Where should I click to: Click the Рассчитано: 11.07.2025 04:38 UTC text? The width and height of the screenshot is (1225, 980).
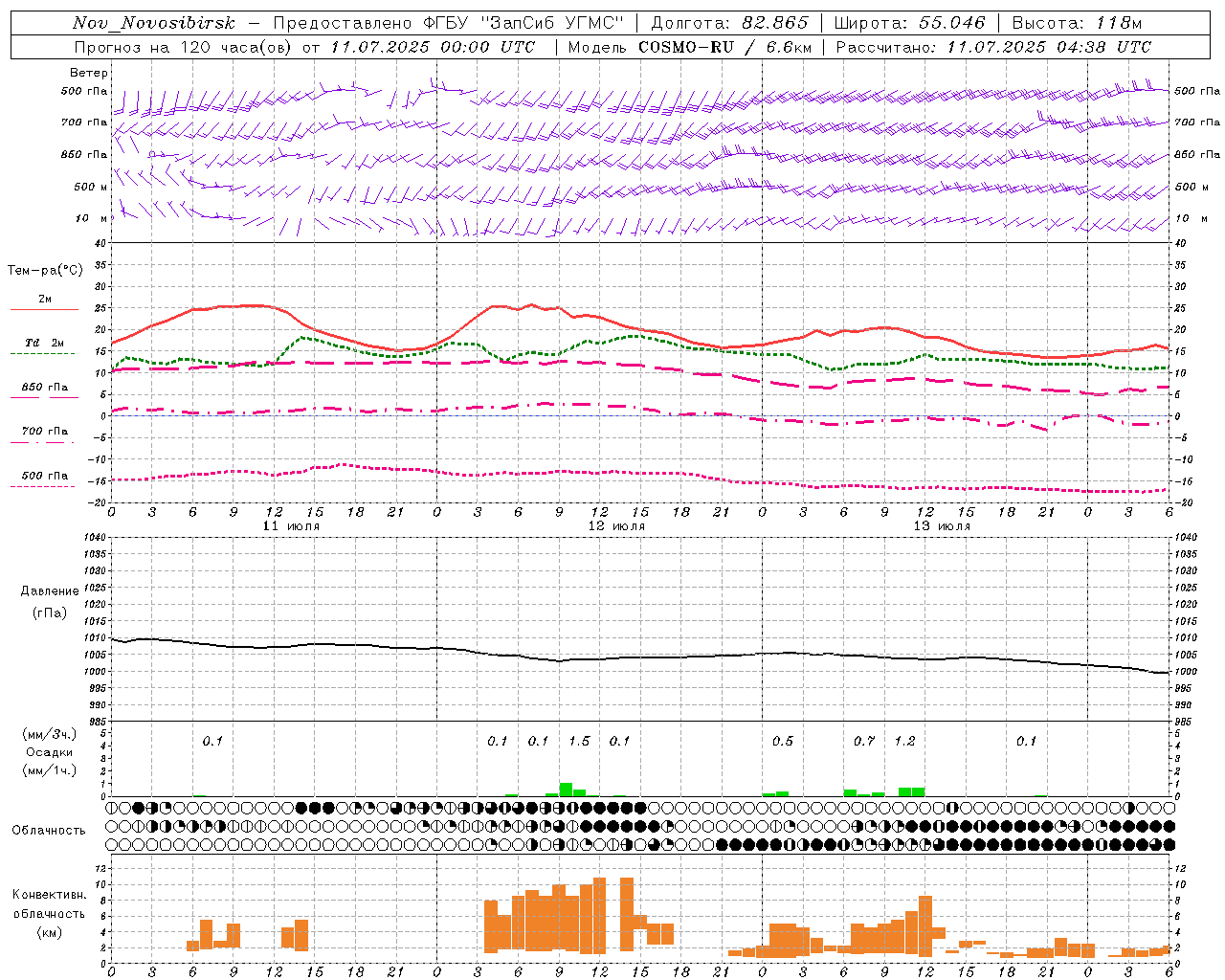(x=993, y=47)
